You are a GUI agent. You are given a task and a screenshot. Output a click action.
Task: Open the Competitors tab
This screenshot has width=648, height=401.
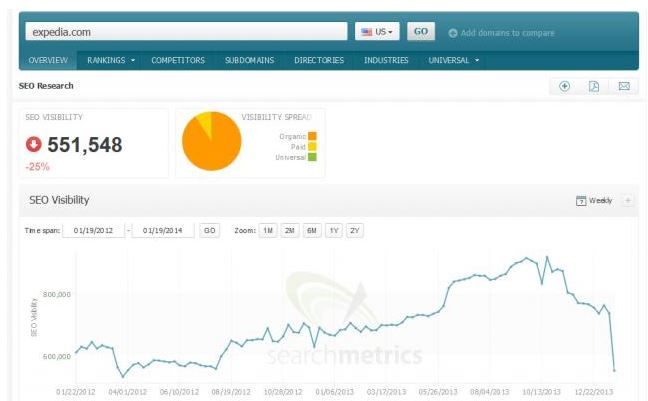pos(178,60)
